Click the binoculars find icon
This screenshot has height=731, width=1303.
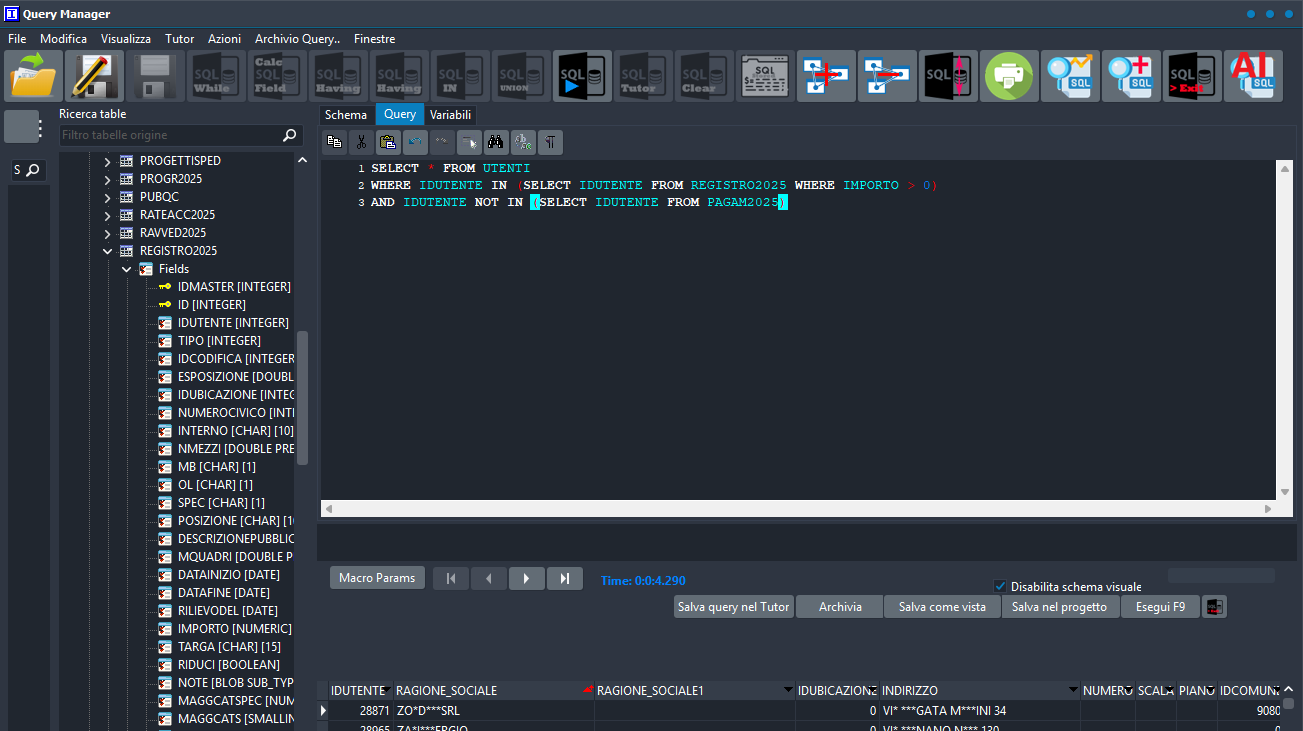pyautogui.click(x=496, y=142)
